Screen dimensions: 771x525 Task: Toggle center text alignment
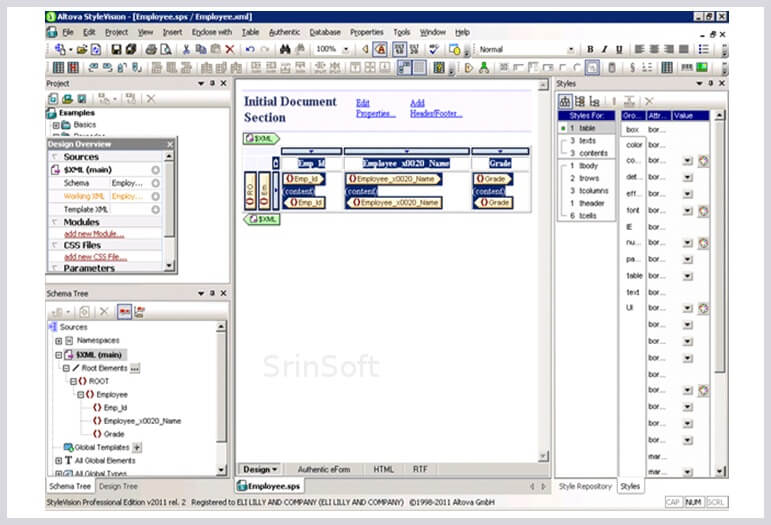tap(654, 49)
